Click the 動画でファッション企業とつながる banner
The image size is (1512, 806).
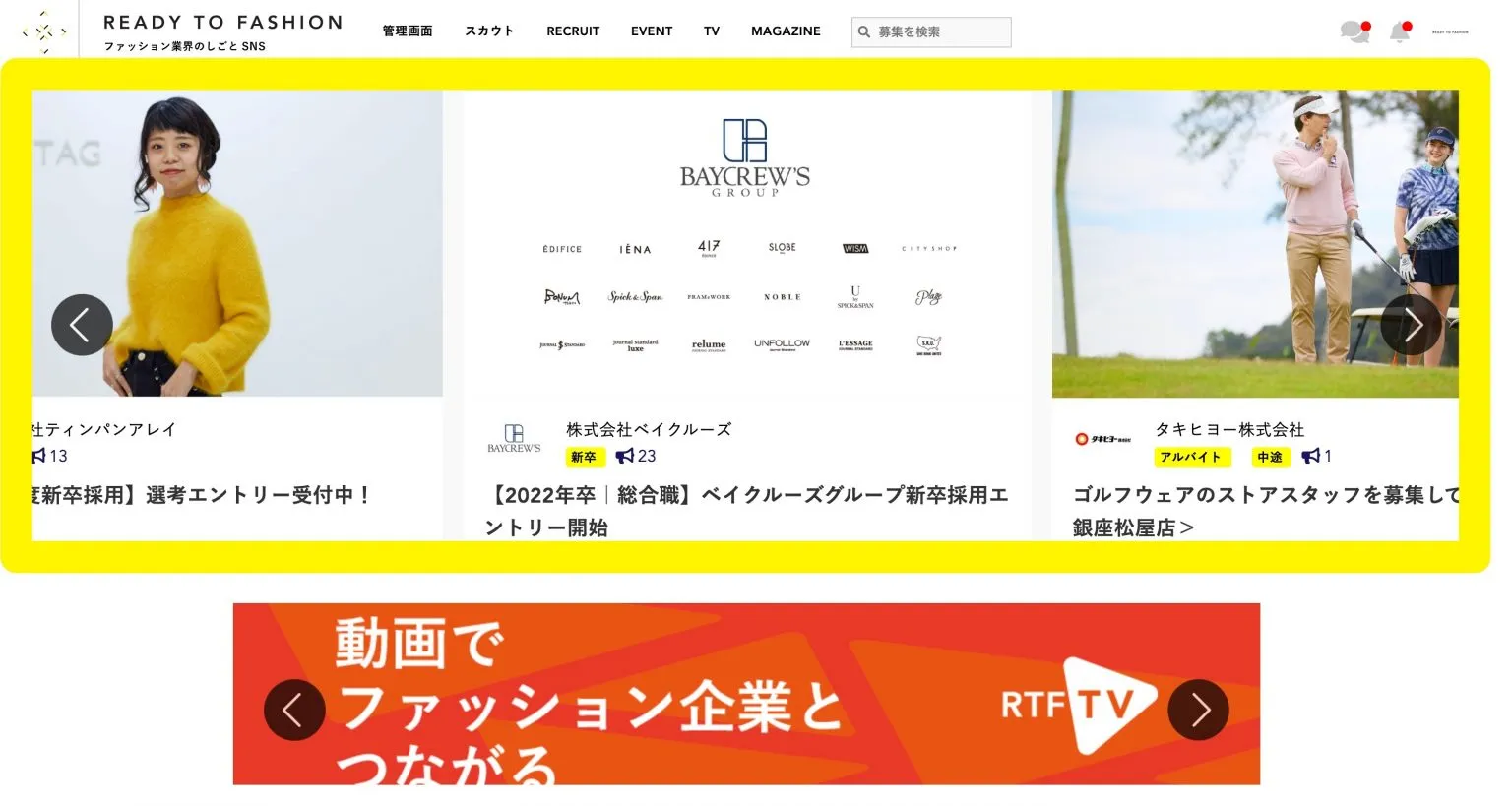(746, 694)
